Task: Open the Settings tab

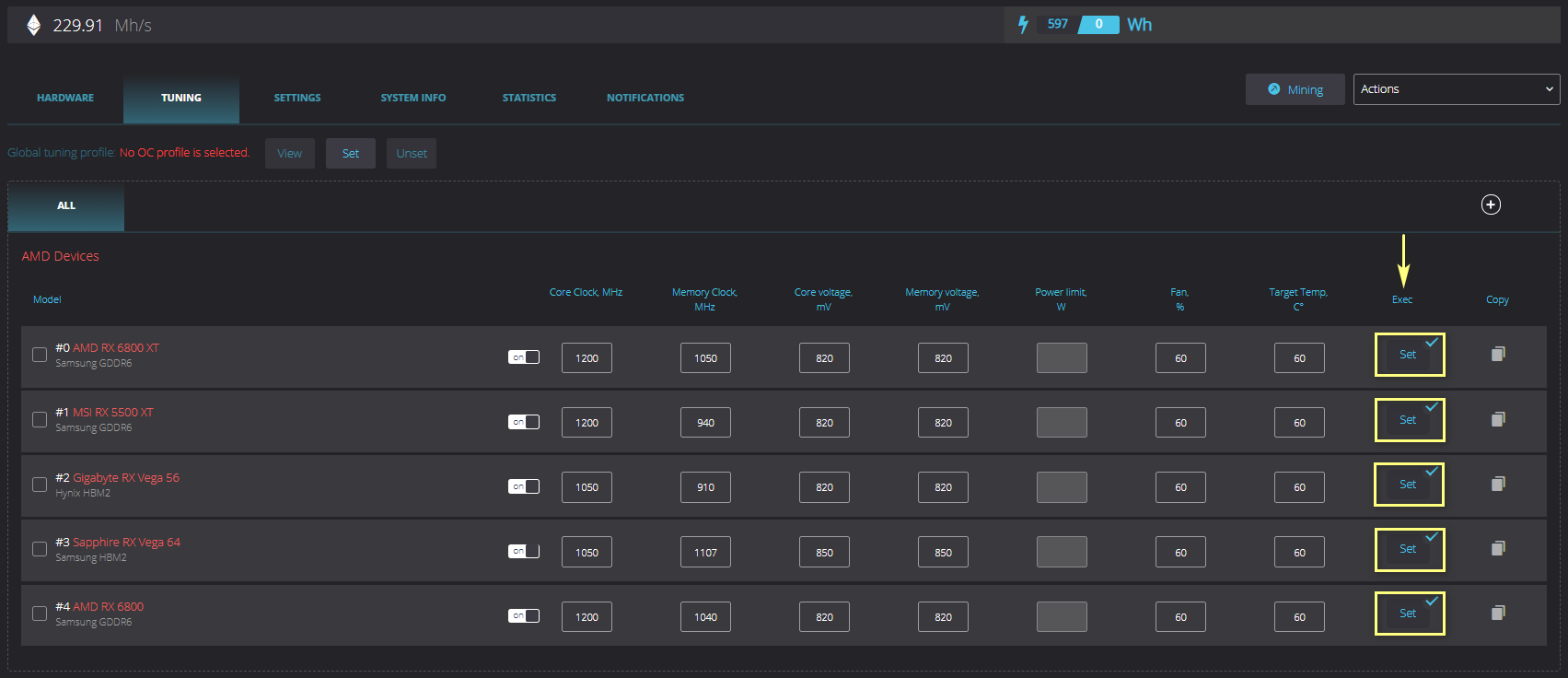Action: tap(297, 98)
